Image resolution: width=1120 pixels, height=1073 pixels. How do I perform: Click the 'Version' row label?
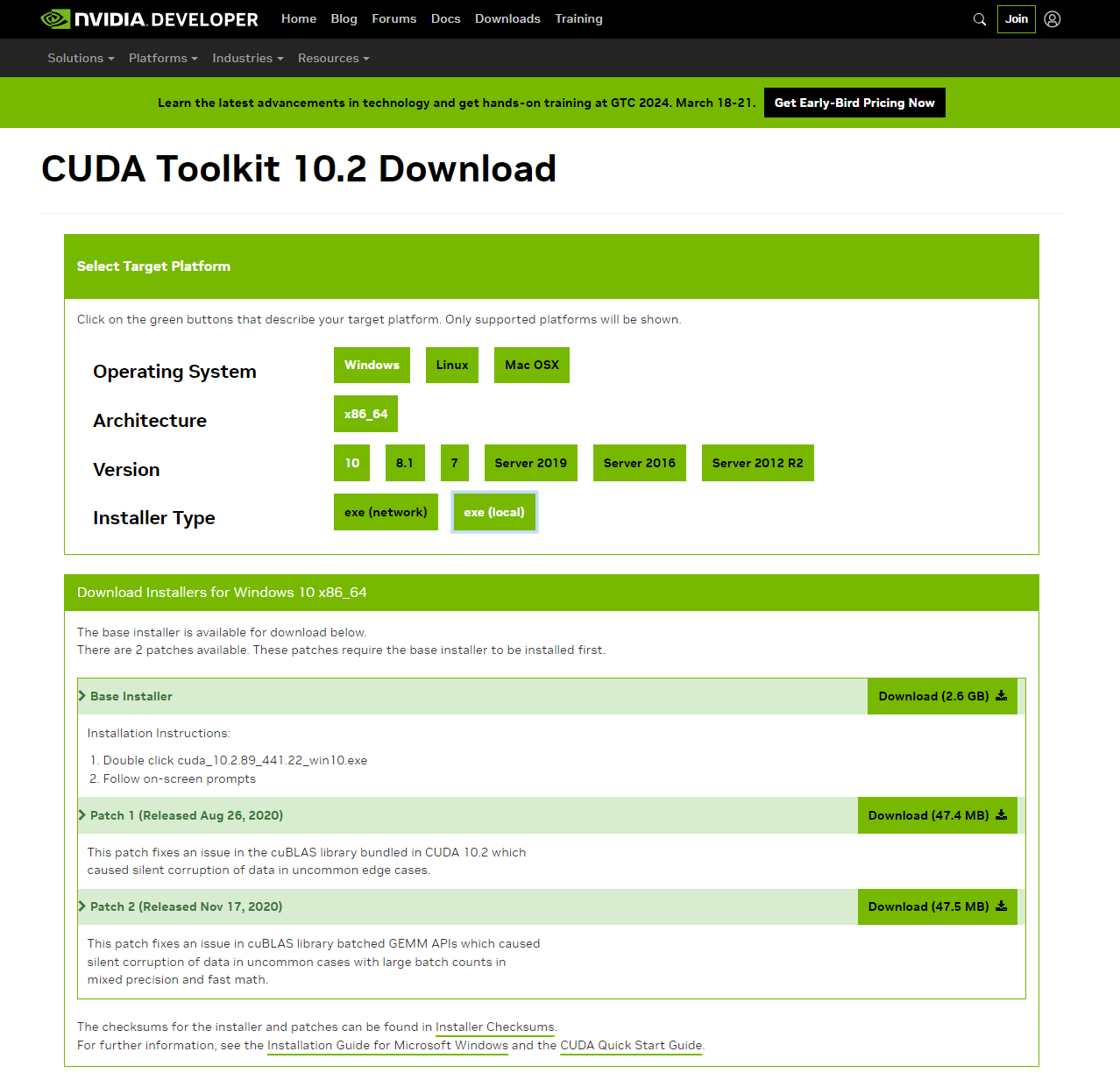coord(126,470)
